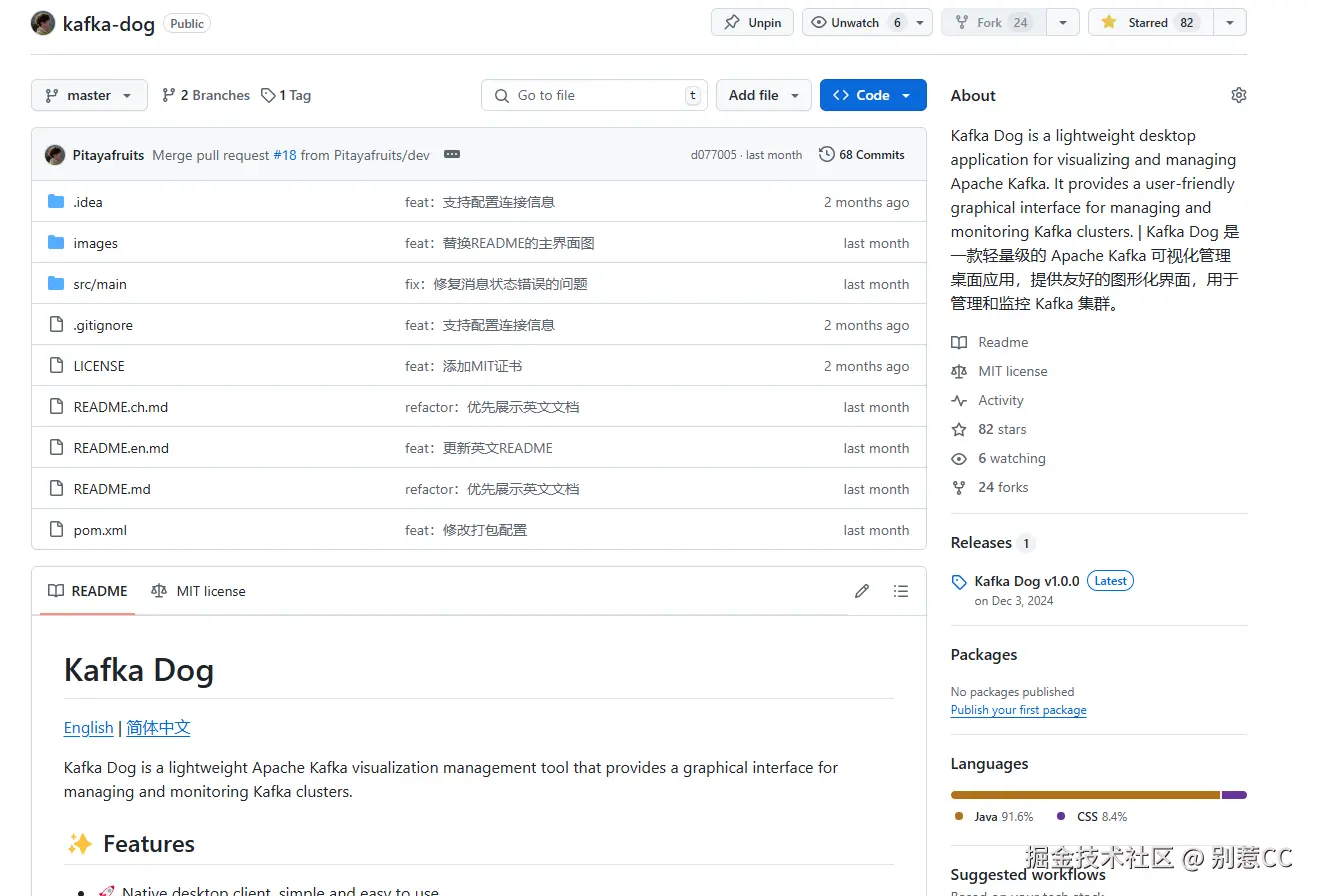Screen dimensions: 1317x896
Task: Click the purple CSS language bar segment
Action: [1234, 795]
